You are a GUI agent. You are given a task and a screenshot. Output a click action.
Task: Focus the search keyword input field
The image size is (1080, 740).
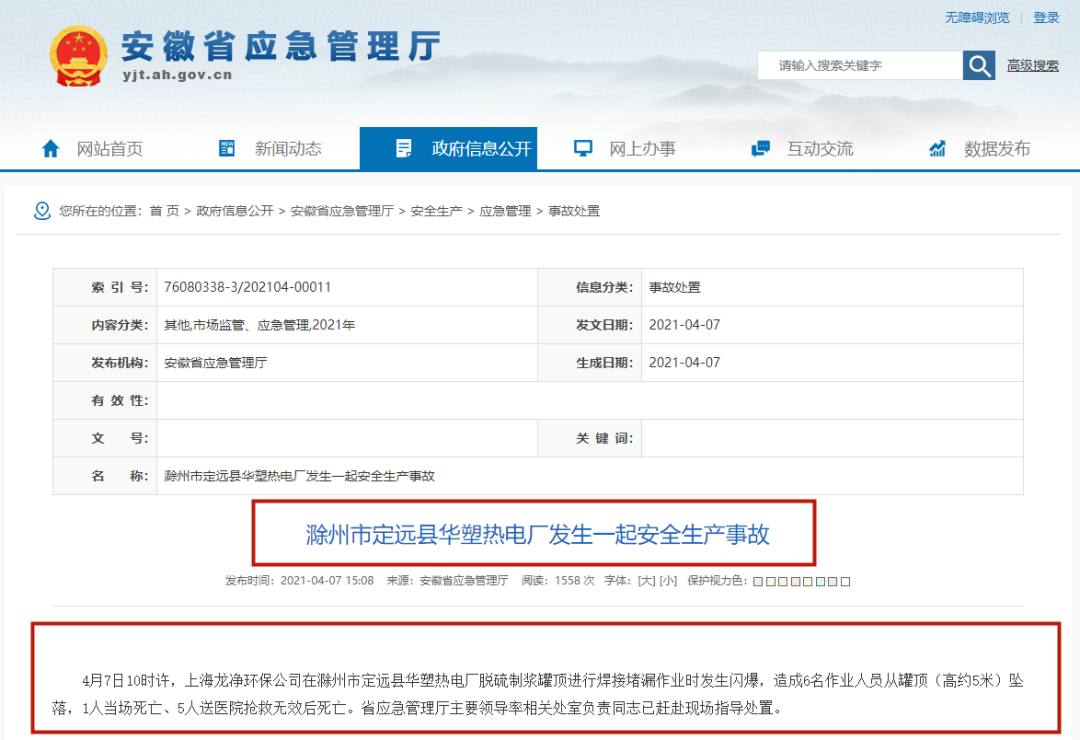click(860, 66)
